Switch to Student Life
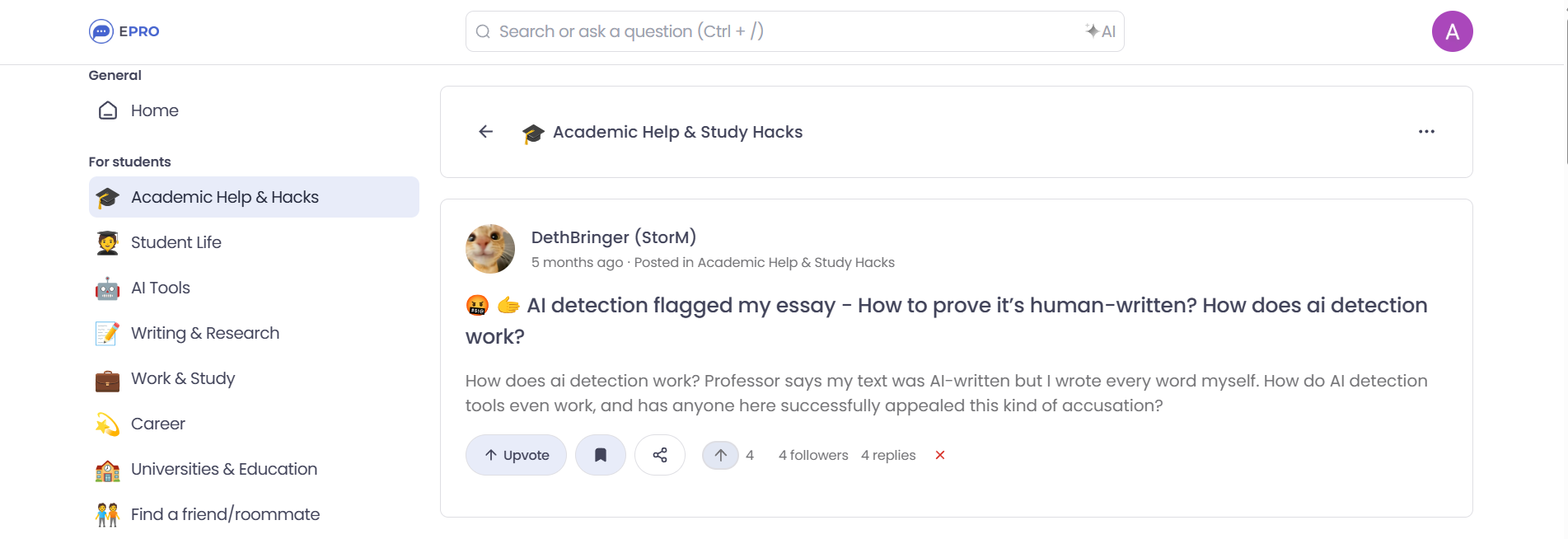Screen dimensions: 1568x539 (176, 242)
